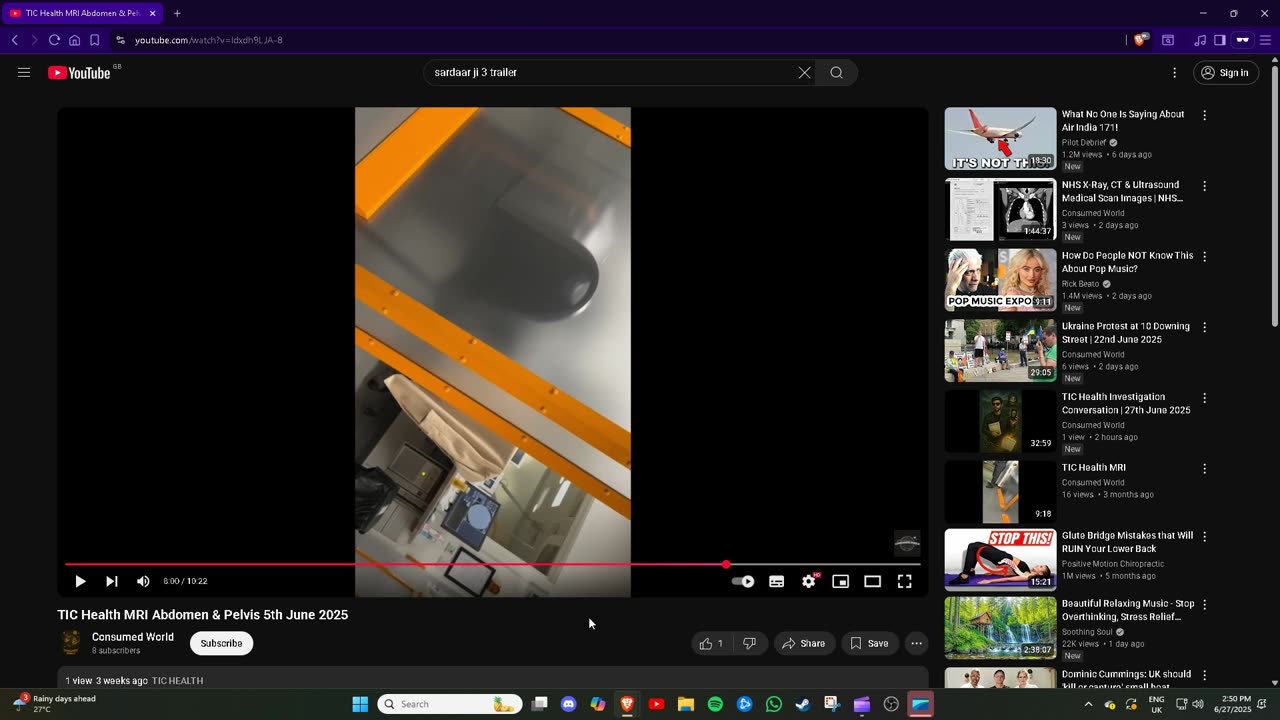Screen dimensions: 1280x720
Task: Open the YouTube guide hamburger menu
Action: pos(24,72)
